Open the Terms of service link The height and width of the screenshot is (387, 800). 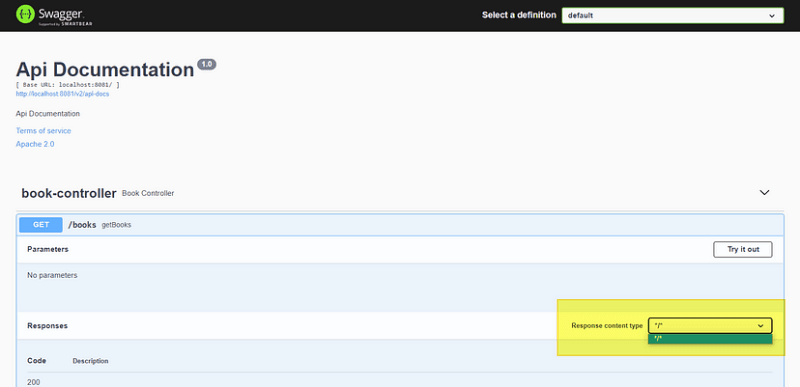point(43,131)
